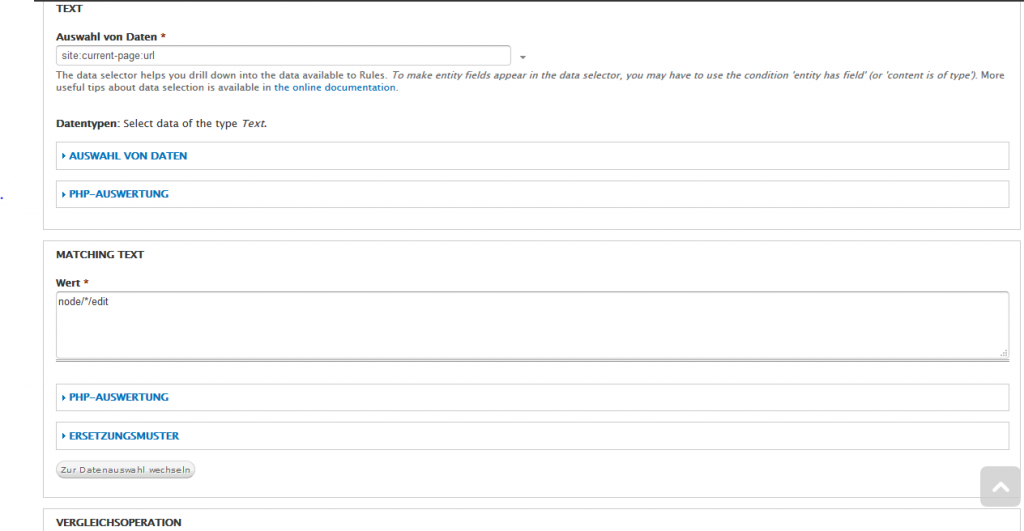Focus the site:current-page:url input field

283,56
